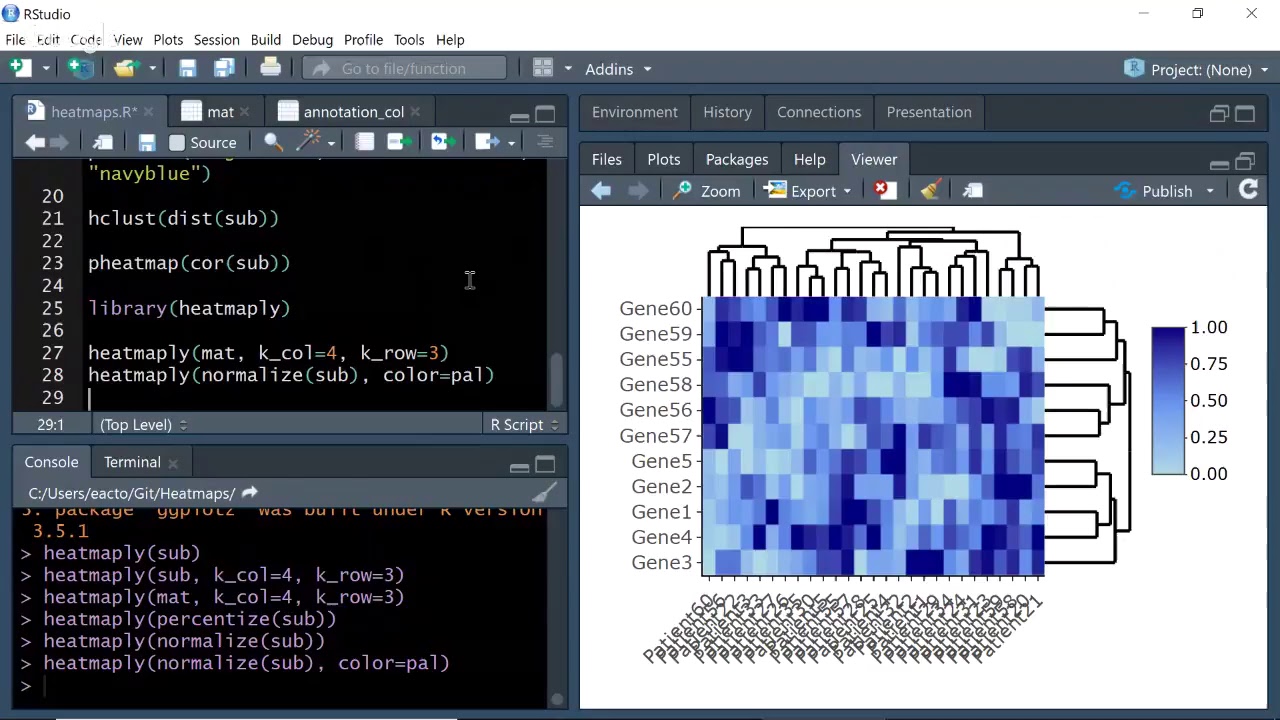Print the current file
The image size is (1280, 720).
coord(270,68)
